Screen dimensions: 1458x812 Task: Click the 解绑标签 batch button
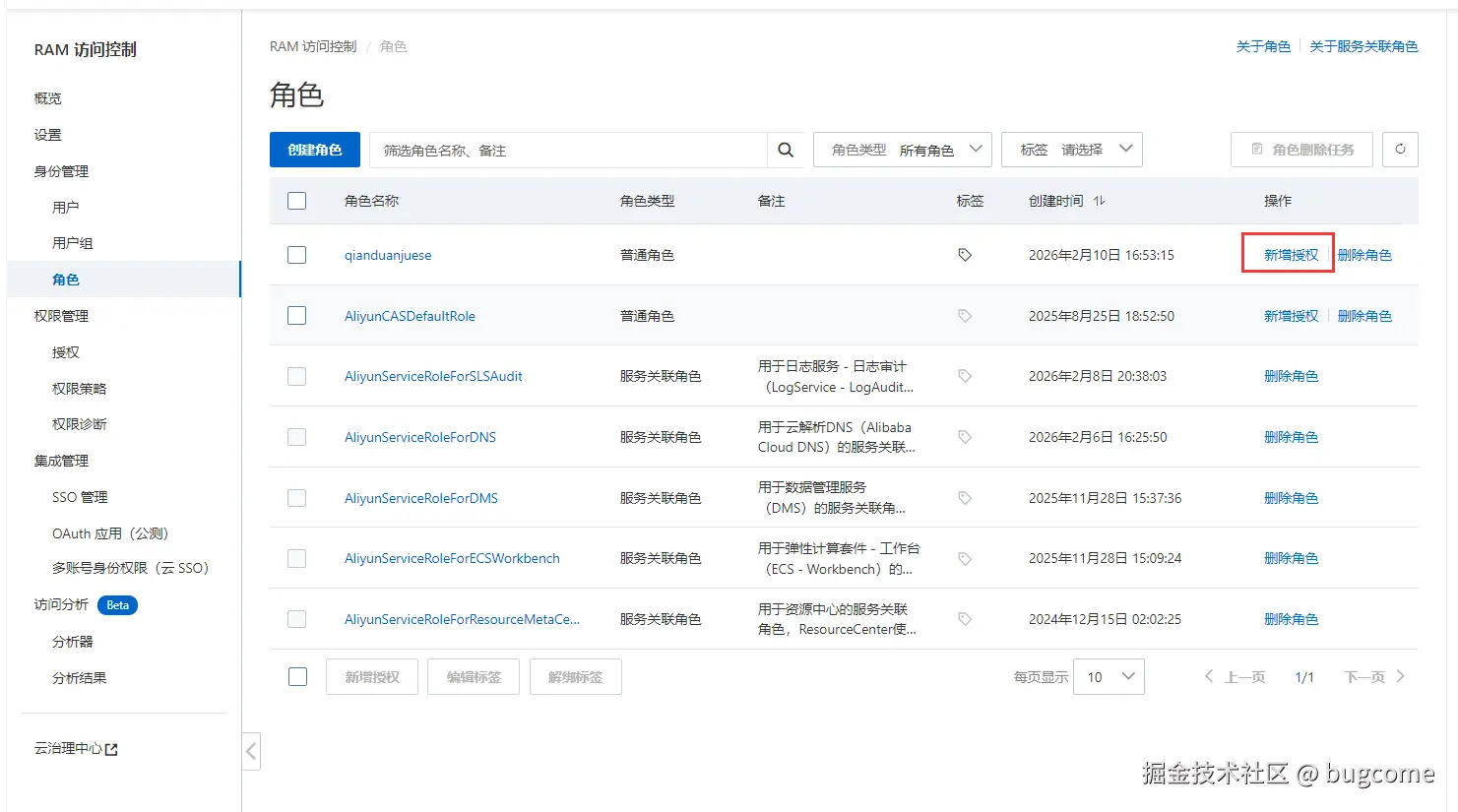tap(576, 676)
